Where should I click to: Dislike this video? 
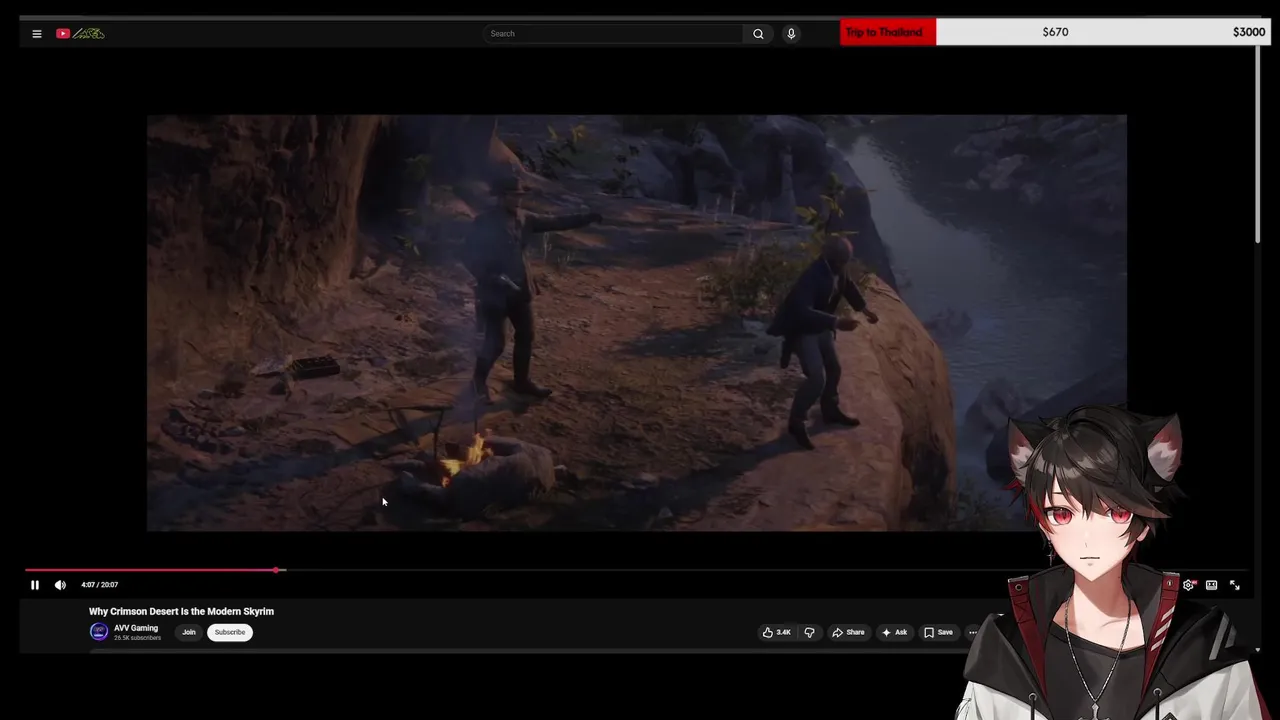[x=809, y=632]
